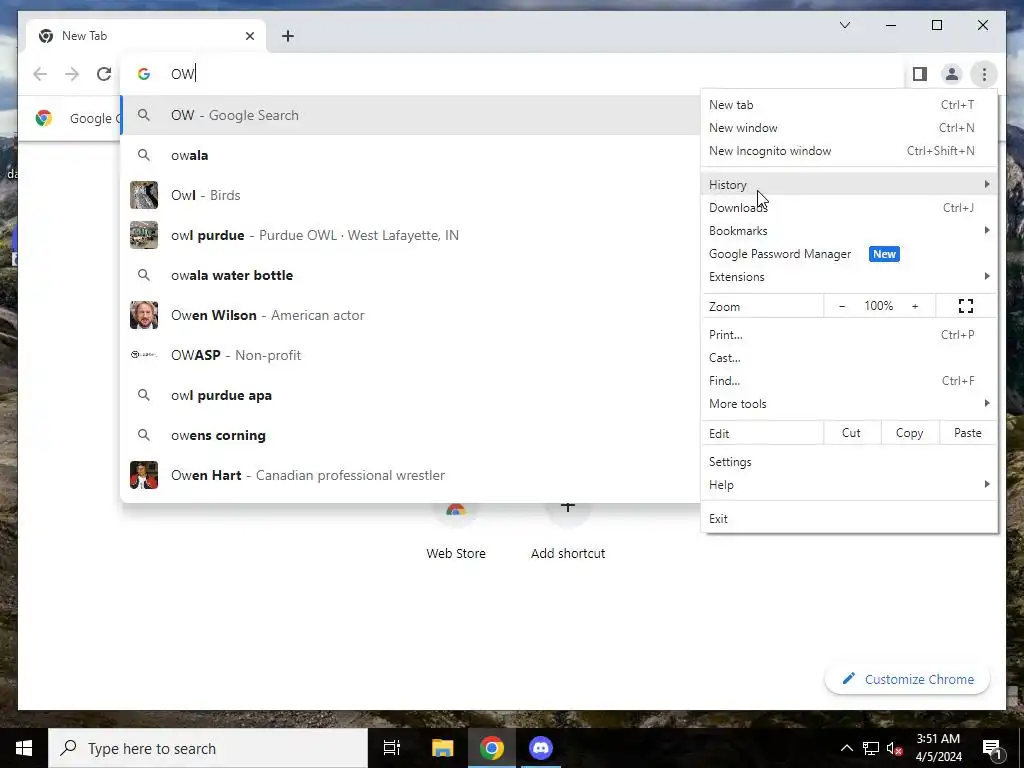
Task: Expand the Help submenu
Action: pyautogui.click(x=849, y=485)
